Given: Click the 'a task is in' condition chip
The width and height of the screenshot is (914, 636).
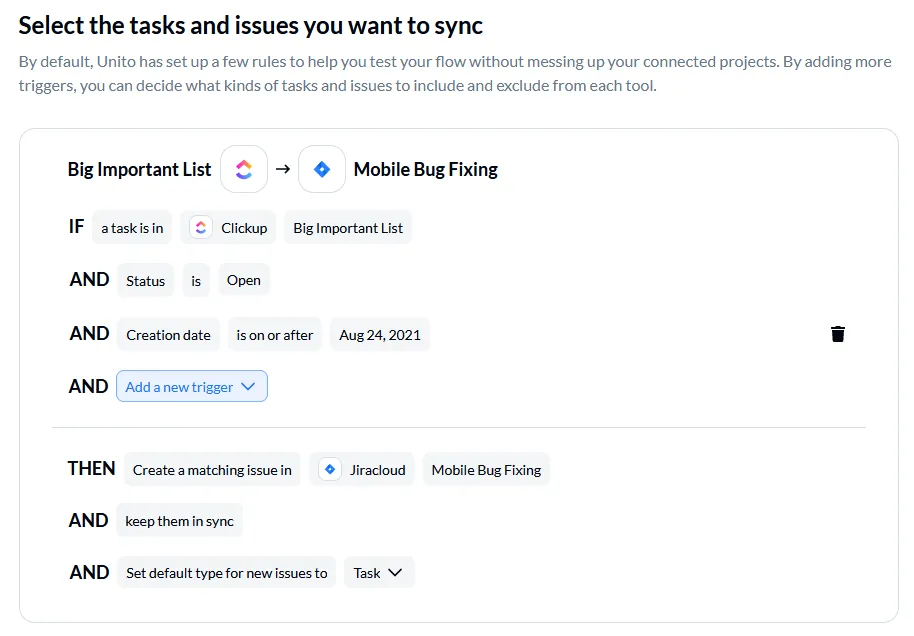Looking at the screenshot, I should pos(132,228).
